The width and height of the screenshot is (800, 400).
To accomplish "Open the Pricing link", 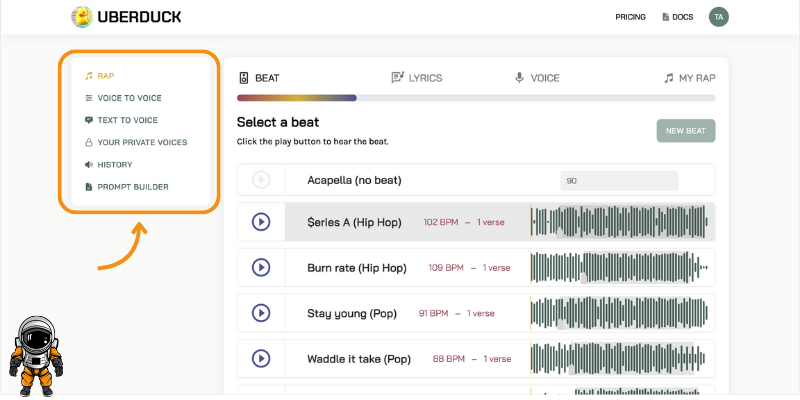I will coord(630,17).
